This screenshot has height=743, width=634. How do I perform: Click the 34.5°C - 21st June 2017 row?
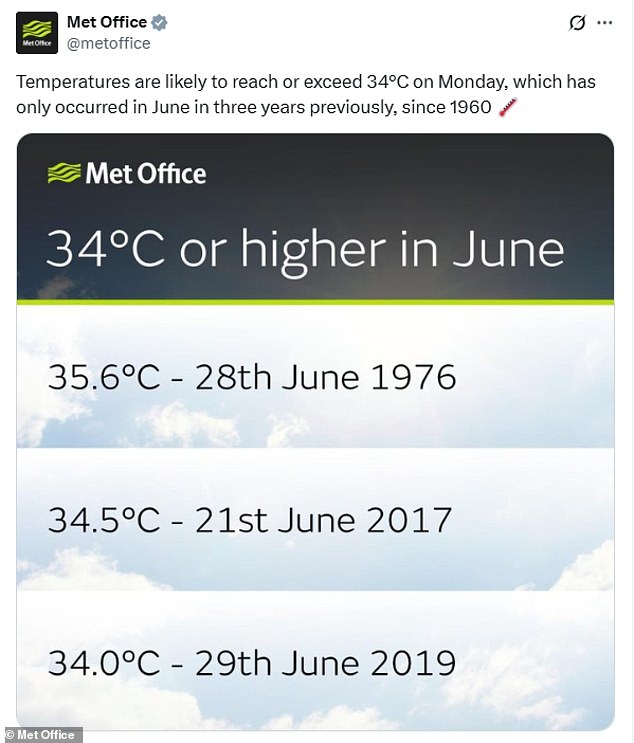tap(315, 520)
